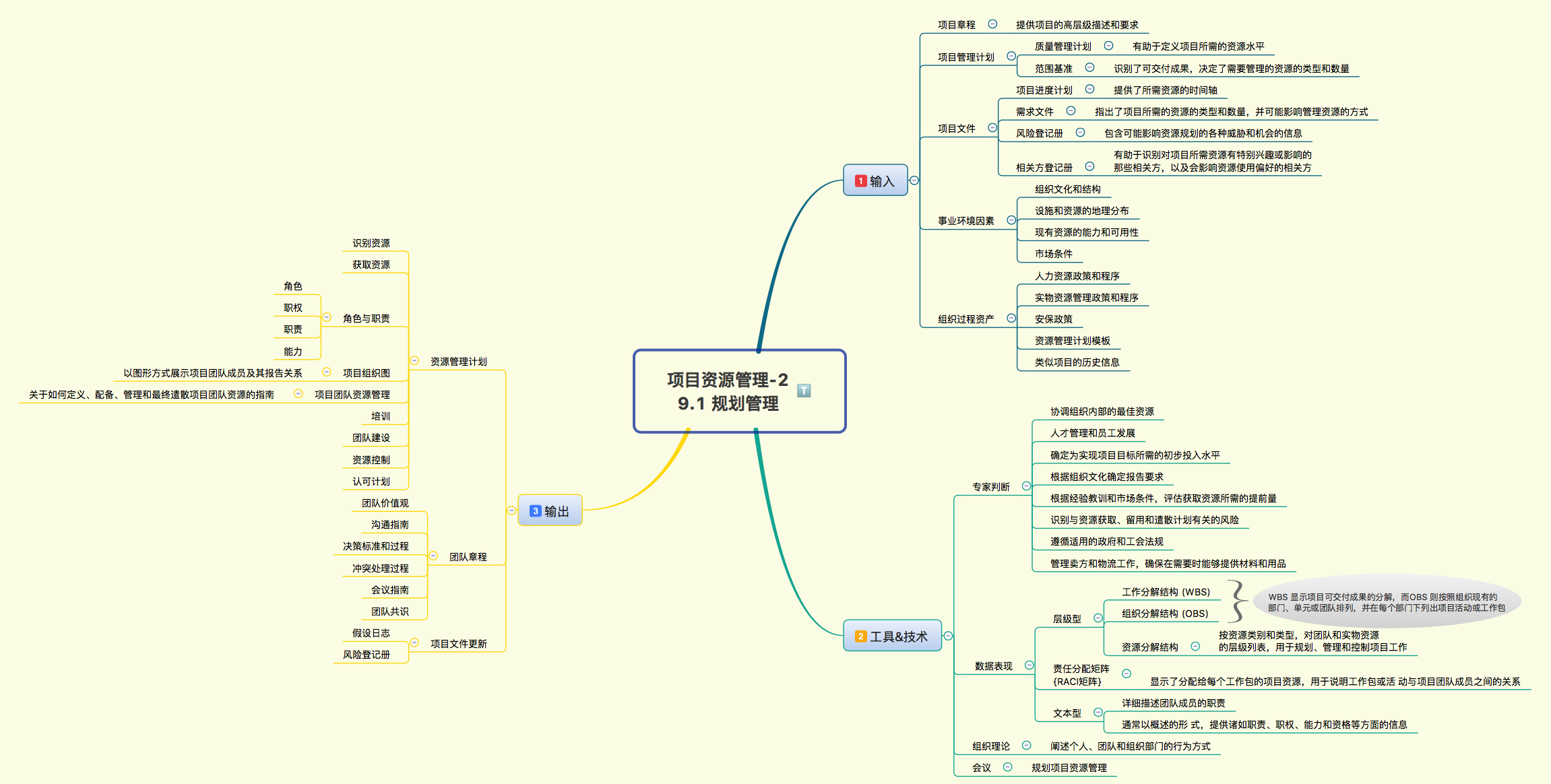Click the red priority 1 badge on 输入 node
The height and width of the screenshot is (784, 1551).
(x=862, y=180)
